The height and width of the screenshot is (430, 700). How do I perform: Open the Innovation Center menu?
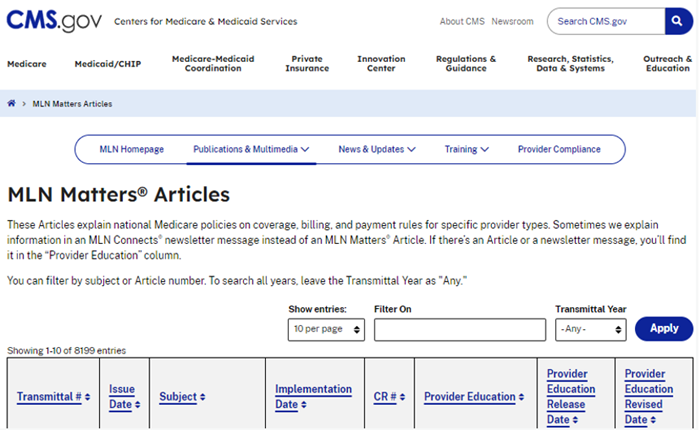click(x=381, y=63)
